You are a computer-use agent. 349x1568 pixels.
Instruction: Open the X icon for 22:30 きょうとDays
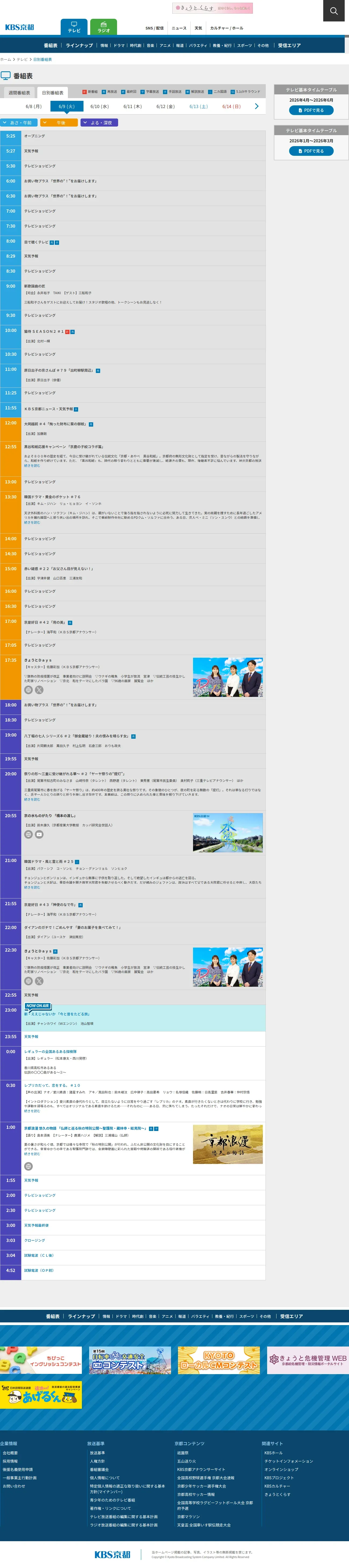[39, 981]
